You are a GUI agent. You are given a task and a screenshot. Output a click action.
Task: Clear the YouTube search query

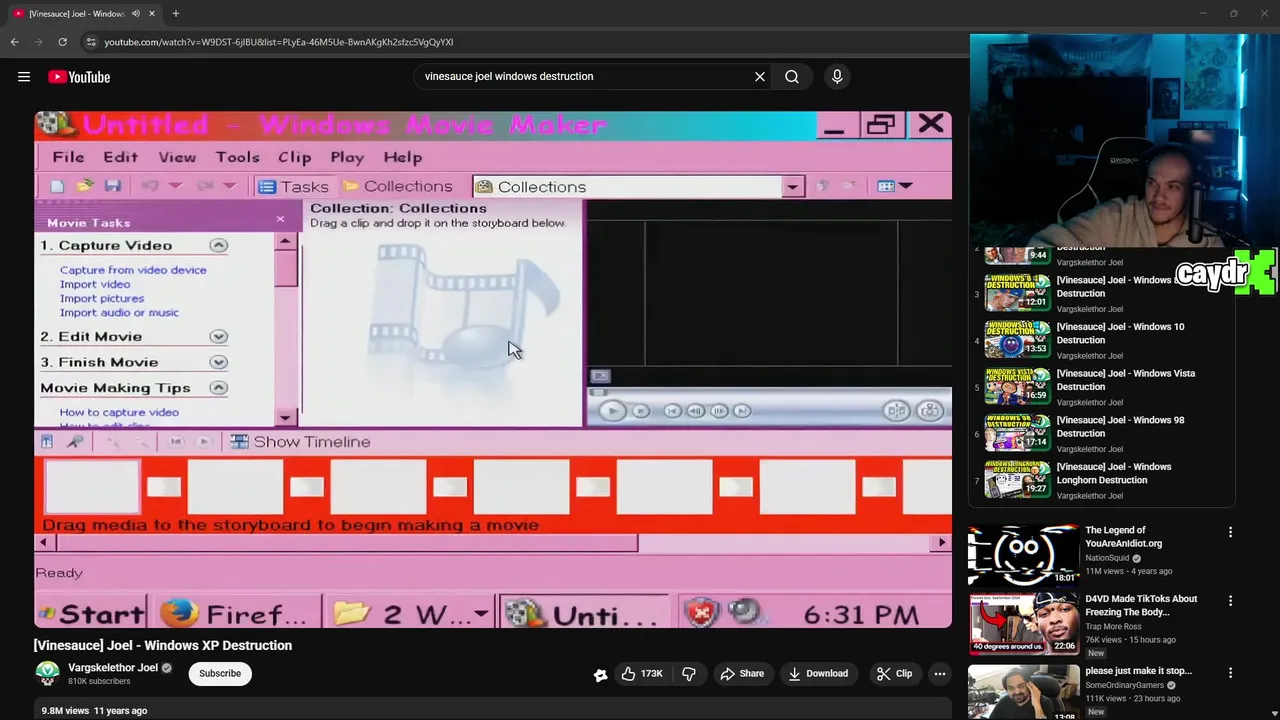[x=760, y=76]
